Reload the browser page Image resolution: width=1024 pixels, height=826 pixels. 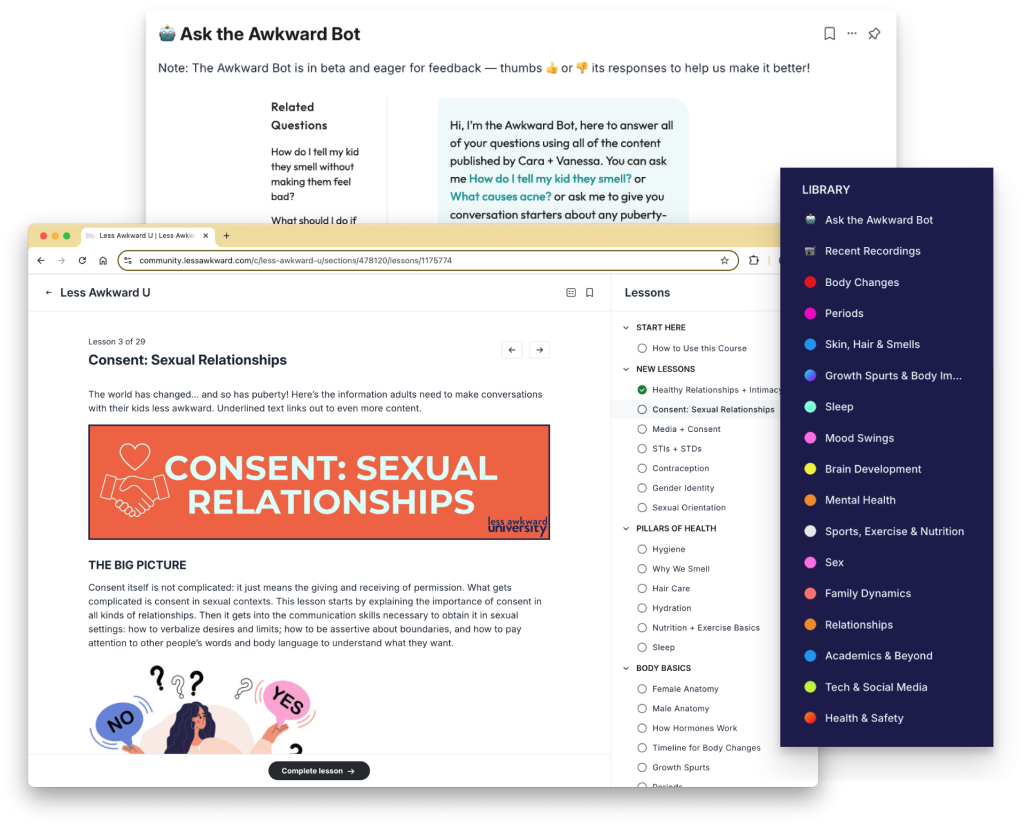82,261
